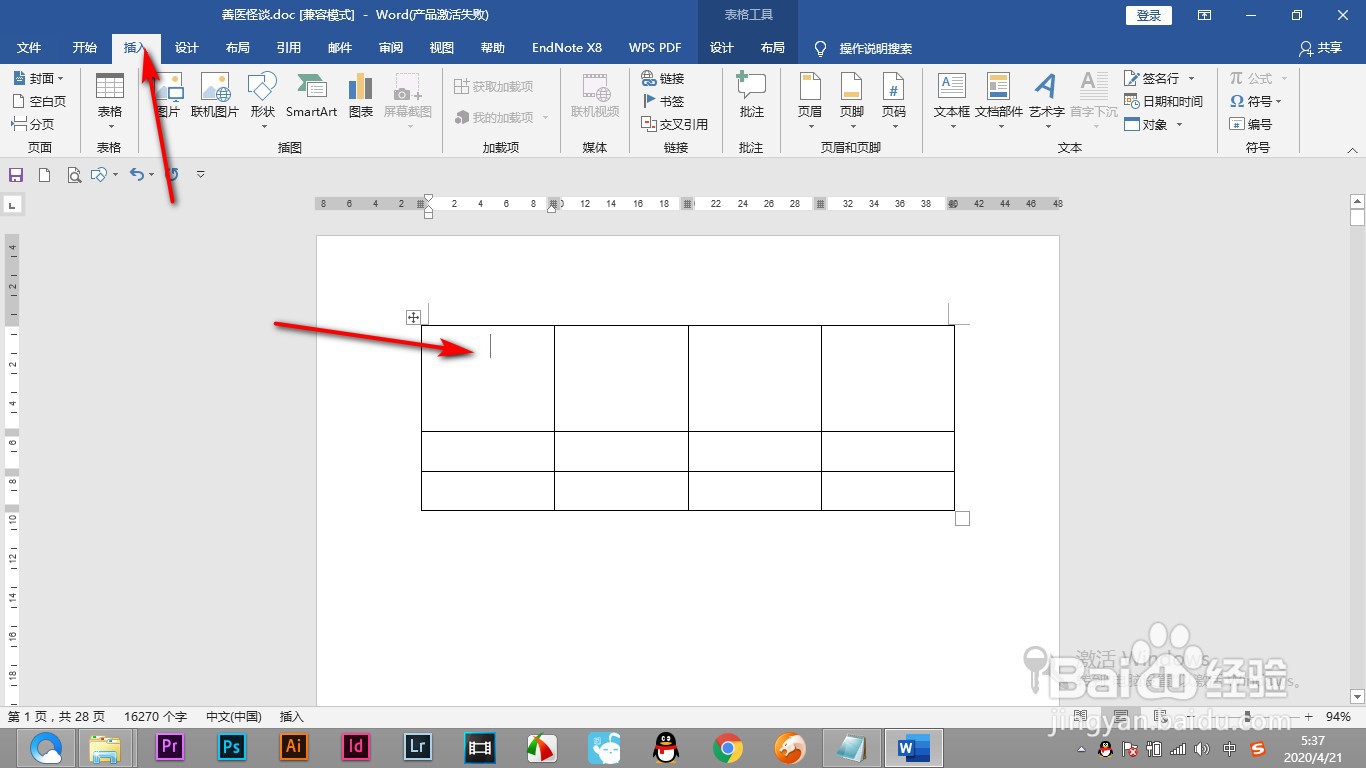Open the 页码 page number dropdown

[894, 100]
